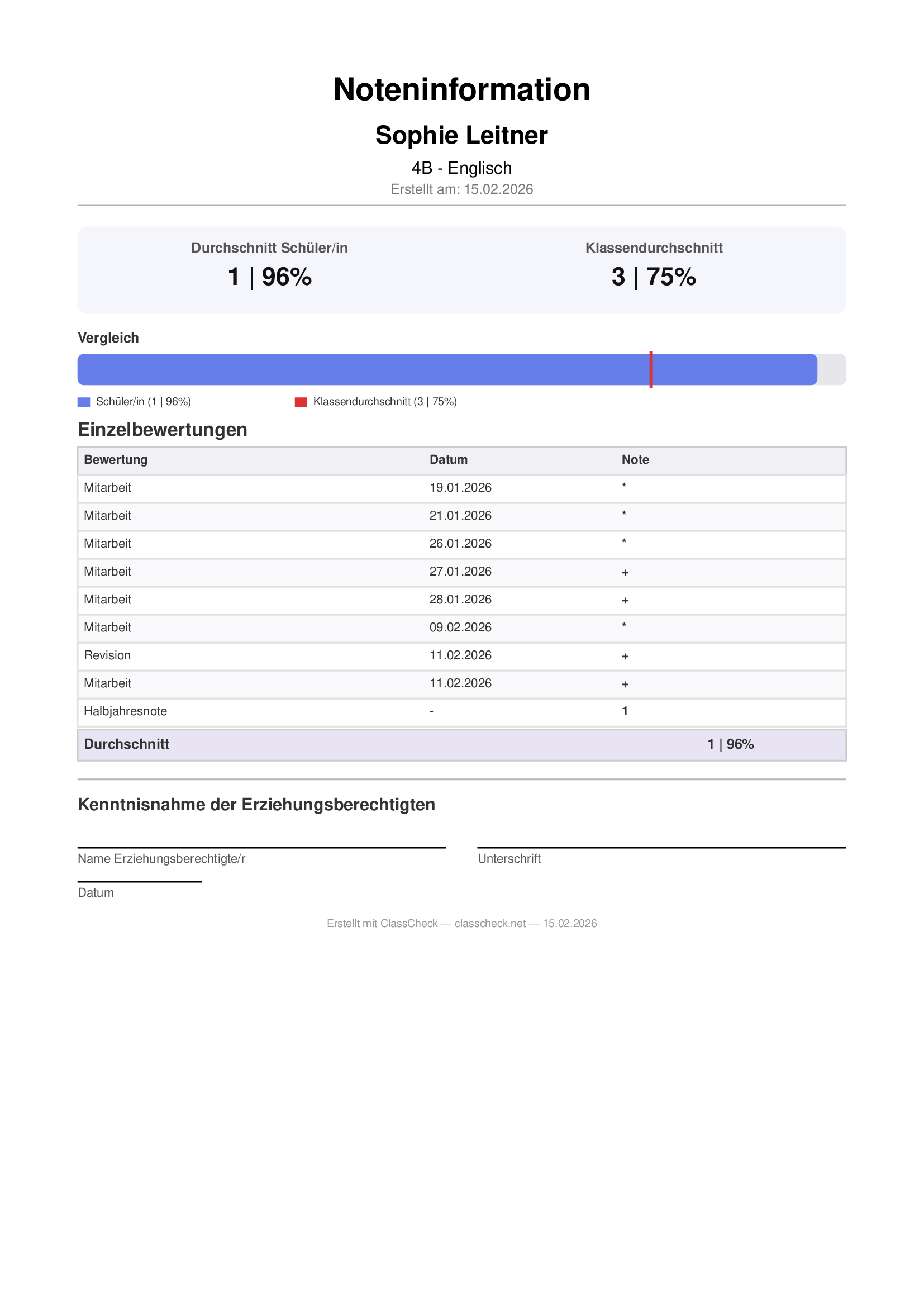Click the Einzelbewertungen section heading
This screenshot has width=924, height=1307.
pyautogui.click(x=163, y=430)
